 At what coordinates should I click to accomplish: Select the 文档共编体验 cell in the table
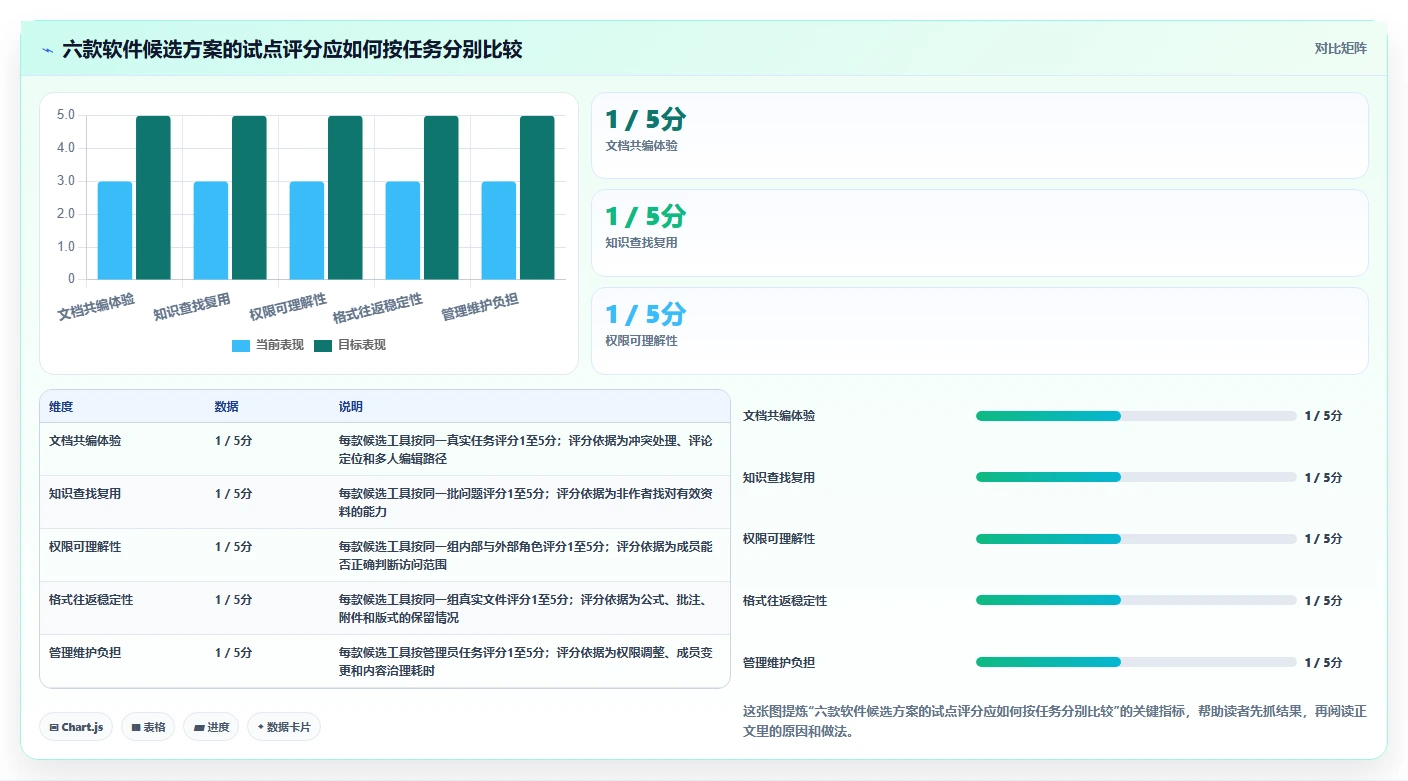pos(85,440)
